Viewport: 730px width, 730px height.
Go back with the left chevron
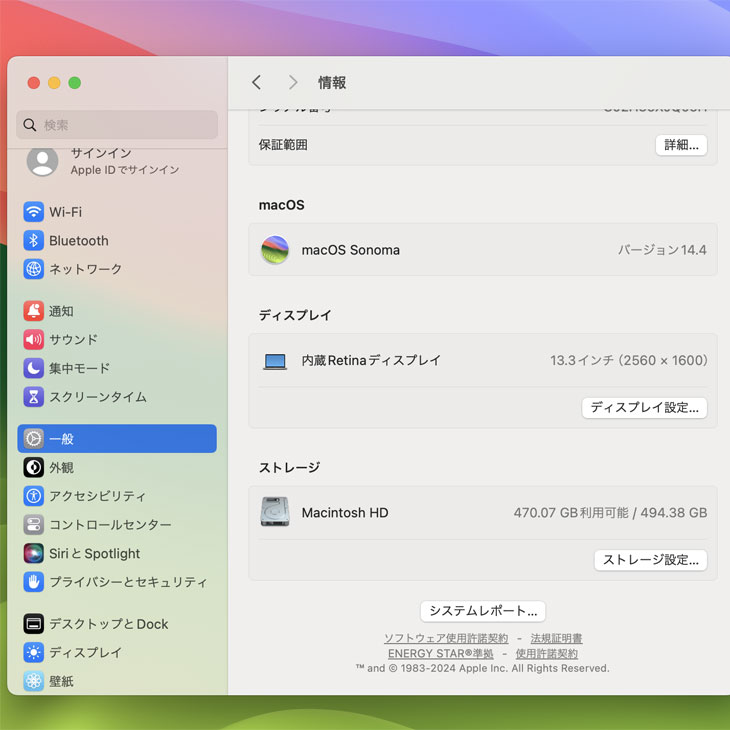[257, 82]
